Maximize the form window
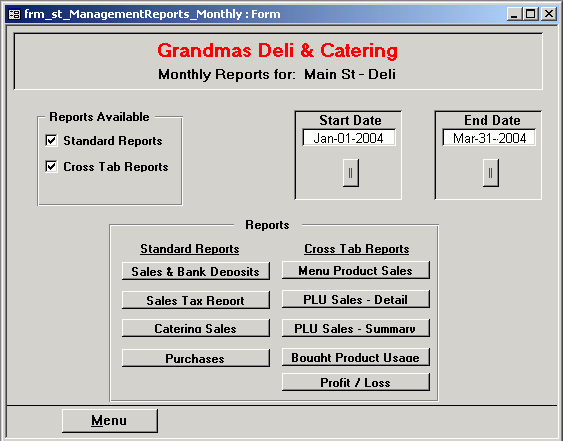This screenshot has width=563, height=441. point(531,14)
